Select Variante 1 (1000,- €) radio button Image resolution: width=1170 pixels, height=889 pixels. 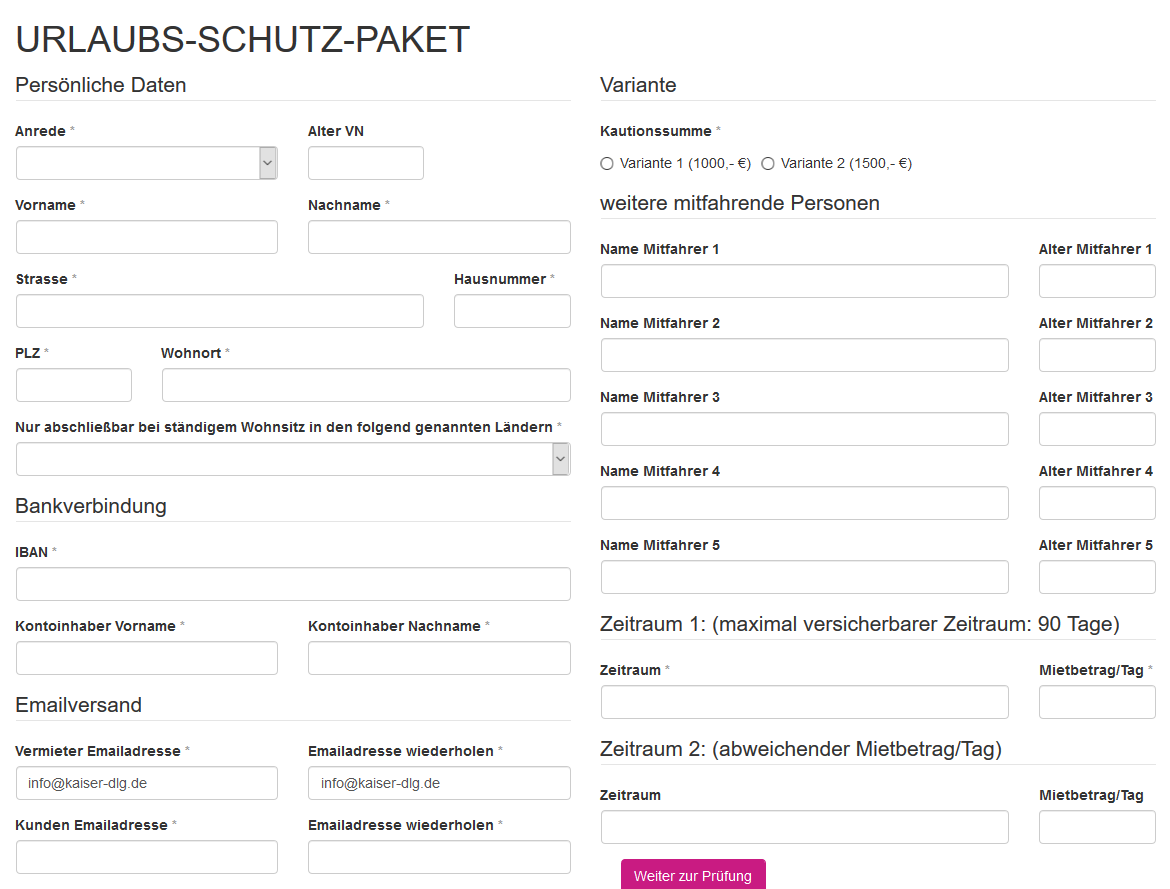click(607, 163)
